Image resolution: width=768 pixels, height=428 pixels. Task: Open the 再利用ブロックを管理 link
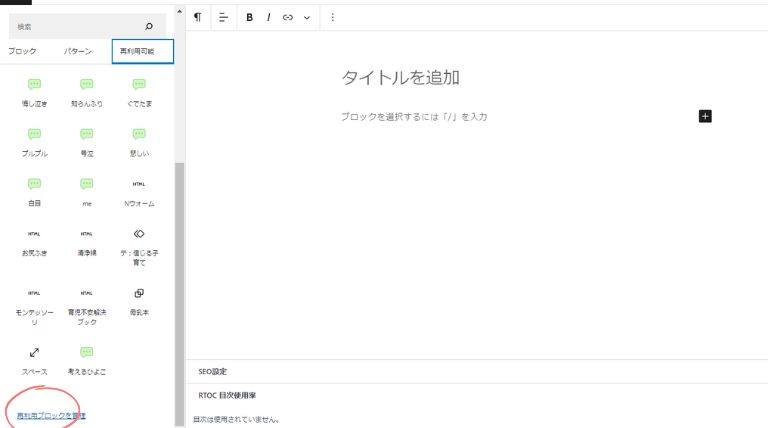tap(51, 414)
